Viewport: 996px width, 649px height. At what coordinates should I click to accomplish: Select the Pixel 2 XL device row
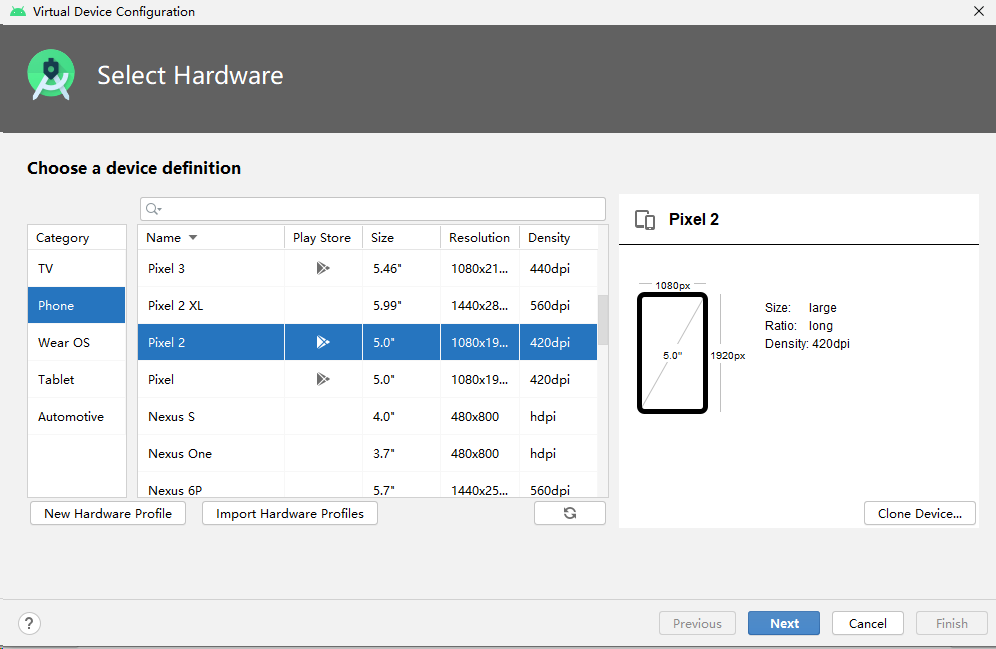pyautogui.click(x=367, y=305)
